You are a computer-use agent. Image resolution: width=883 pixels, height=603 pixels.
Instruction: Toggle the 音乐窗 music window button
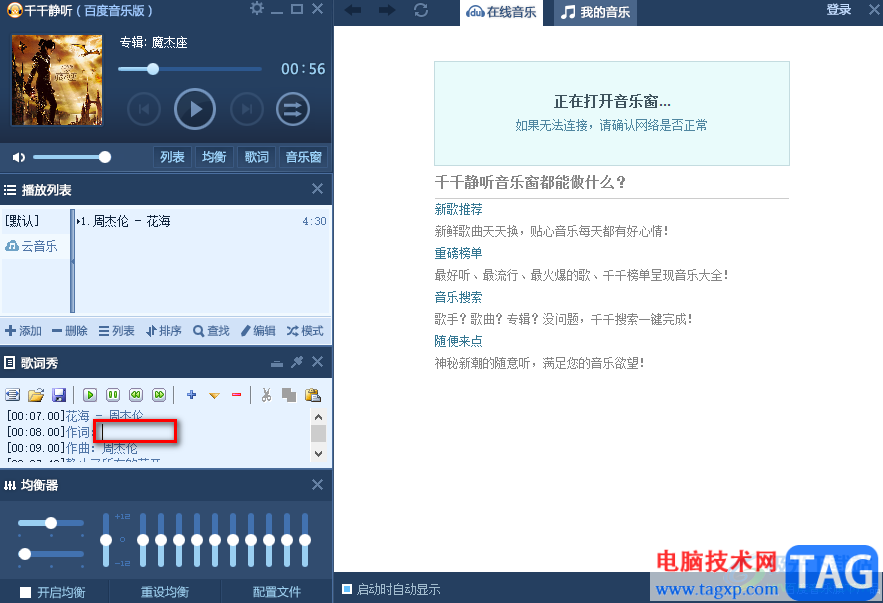pyautogui.click(x=303, y=157)
